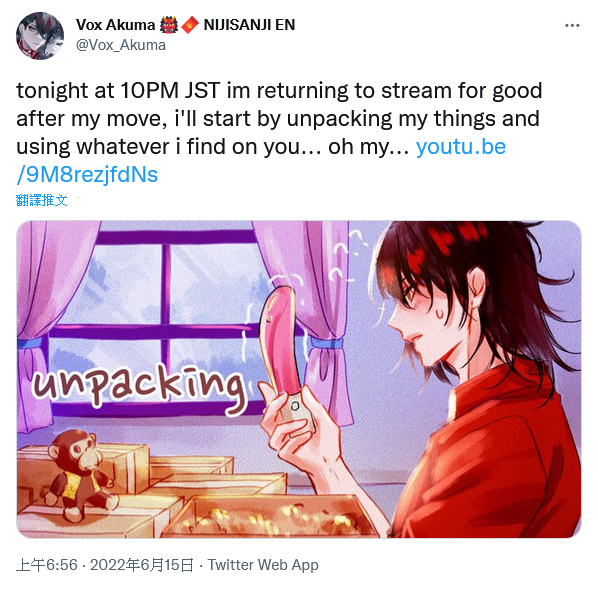Click the open cardboard box in artwork

(273, 517)
